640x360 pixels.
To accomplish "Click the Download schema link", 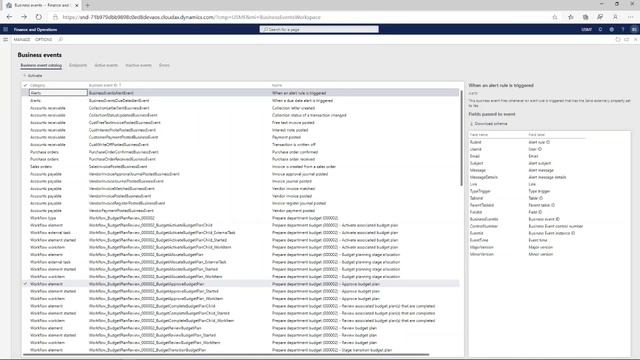I will (x=491, y=124).
